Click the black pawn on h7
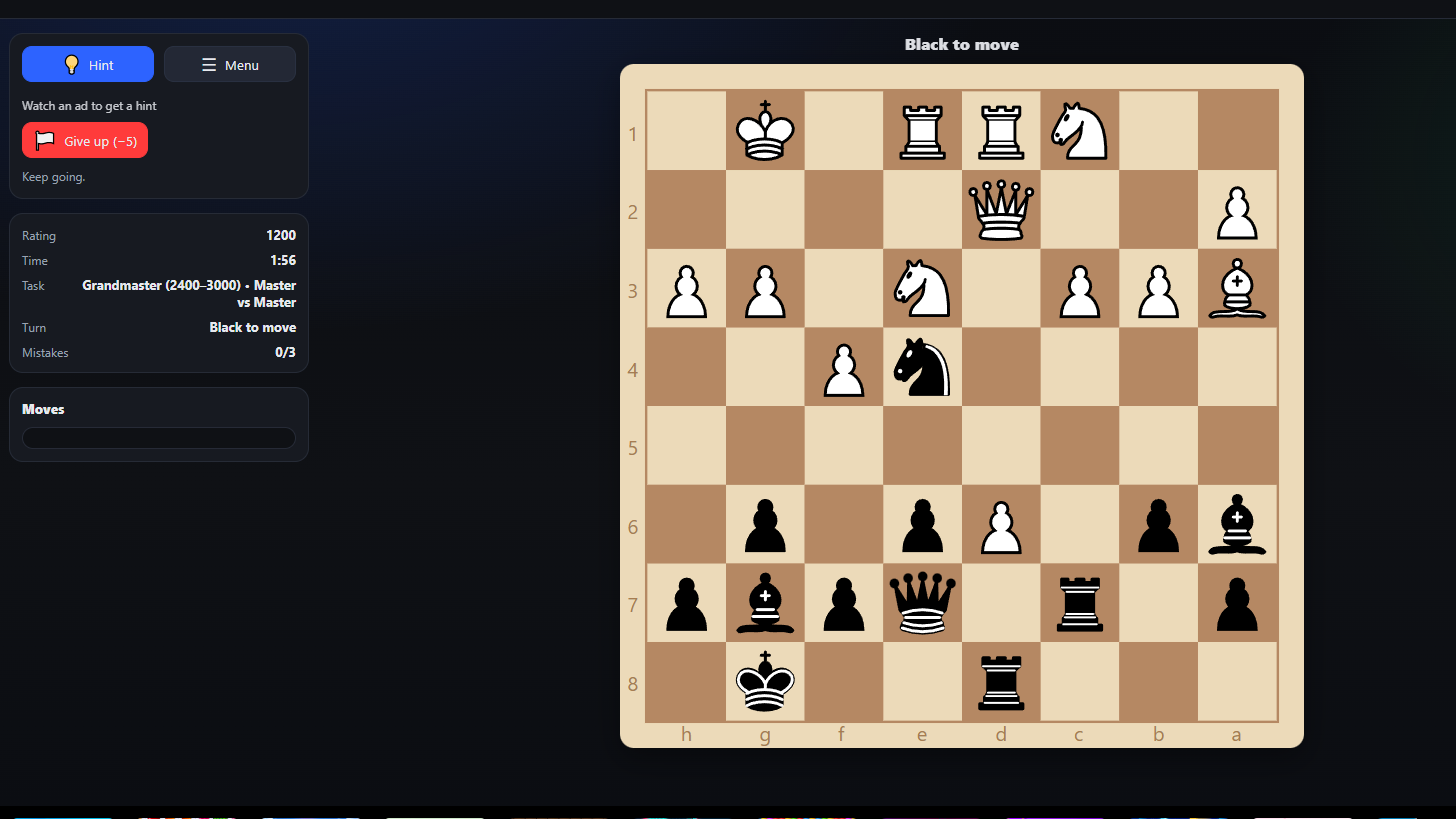Screen dimensions: 1456x819 (686, 604)
